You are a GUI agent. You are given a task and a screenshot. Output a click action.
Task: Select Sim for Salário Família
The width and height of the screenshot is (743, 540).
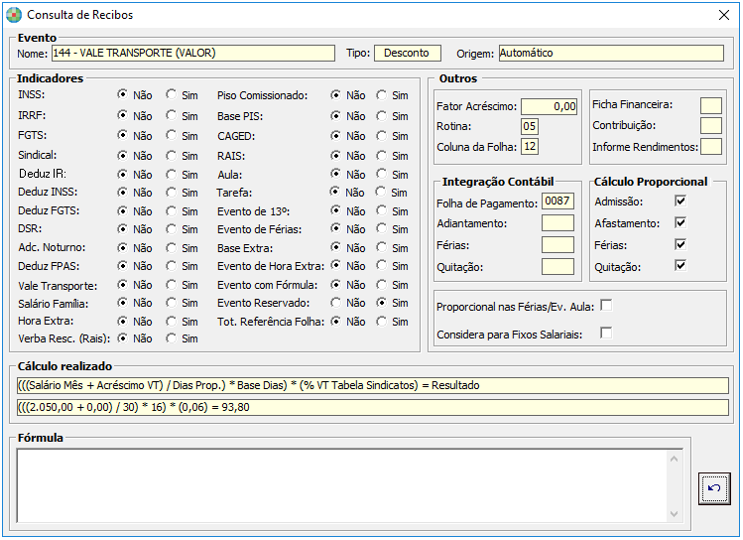pyautogui.click(x=171, y=303)
